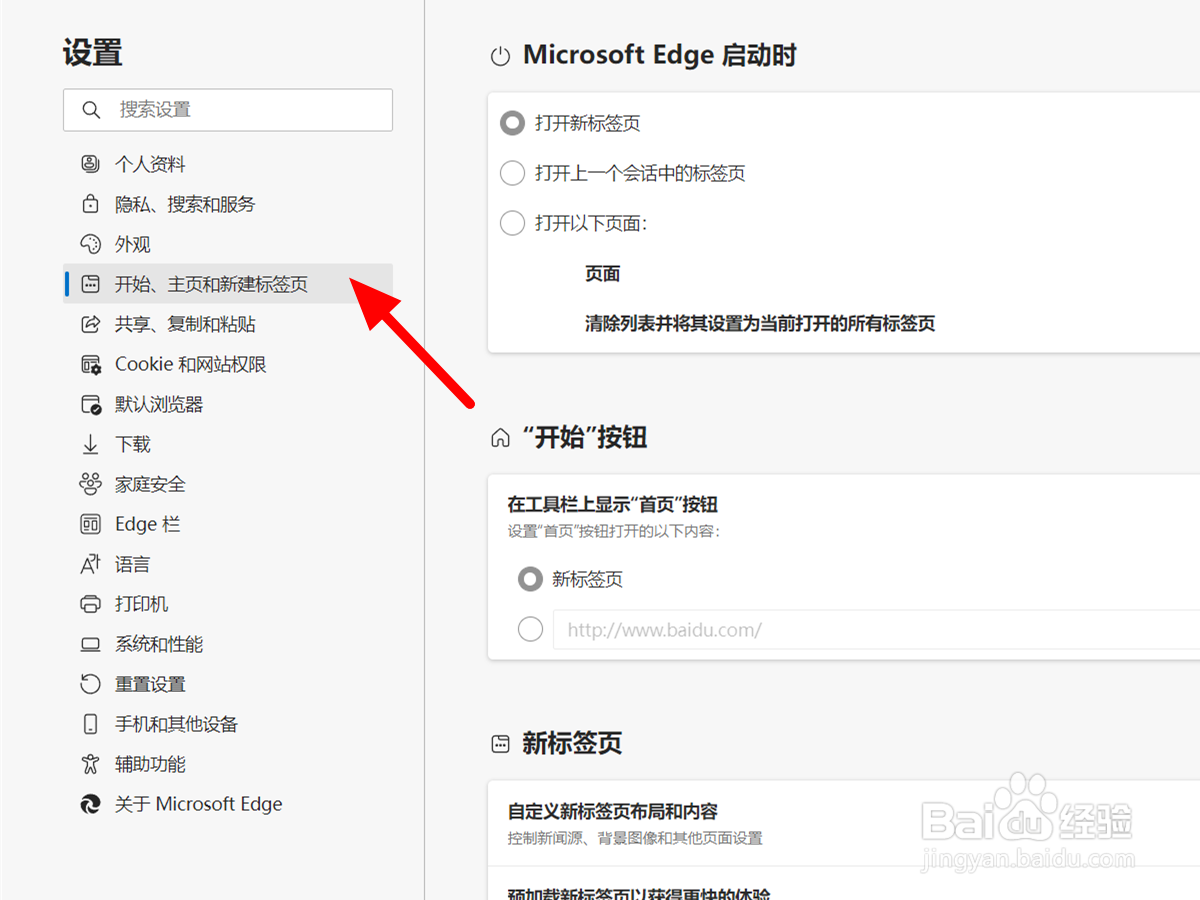This screenshot has height=900, width=1200.
Task: Open 下载 settings page
Action: point(228,444)
